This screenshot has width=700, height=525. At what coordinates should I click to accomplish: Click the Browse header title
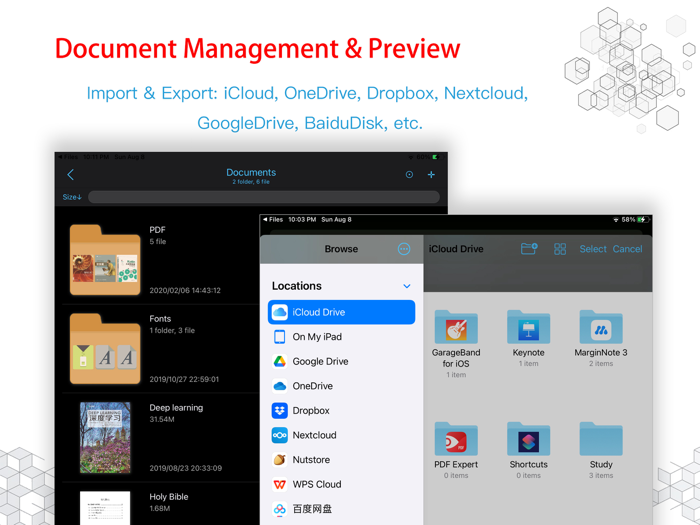(x=341, y=249)
